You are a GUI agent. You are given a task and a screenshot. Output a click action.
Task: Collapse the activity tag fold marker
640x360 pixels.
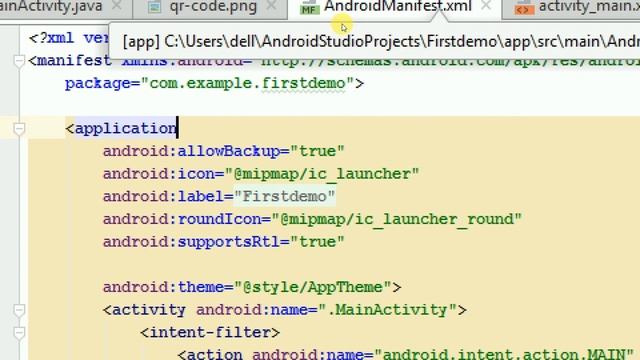click(x=19, y=310)
